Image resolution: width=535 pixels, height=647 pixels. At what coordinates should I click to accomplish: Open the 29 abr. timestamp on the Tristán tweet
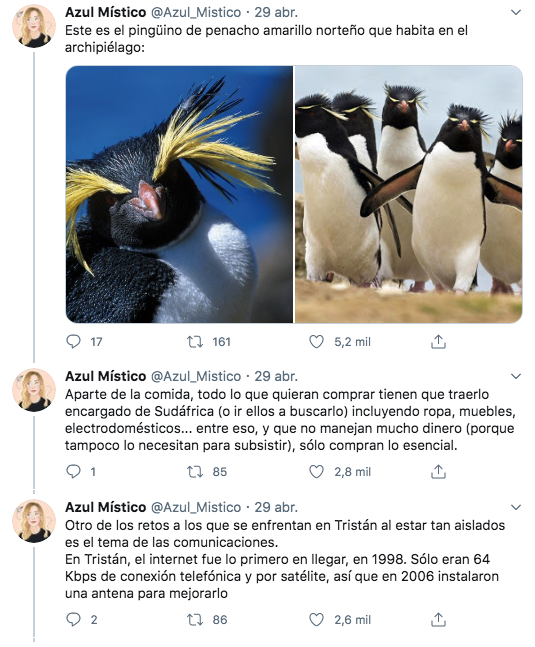pos(276,507)
